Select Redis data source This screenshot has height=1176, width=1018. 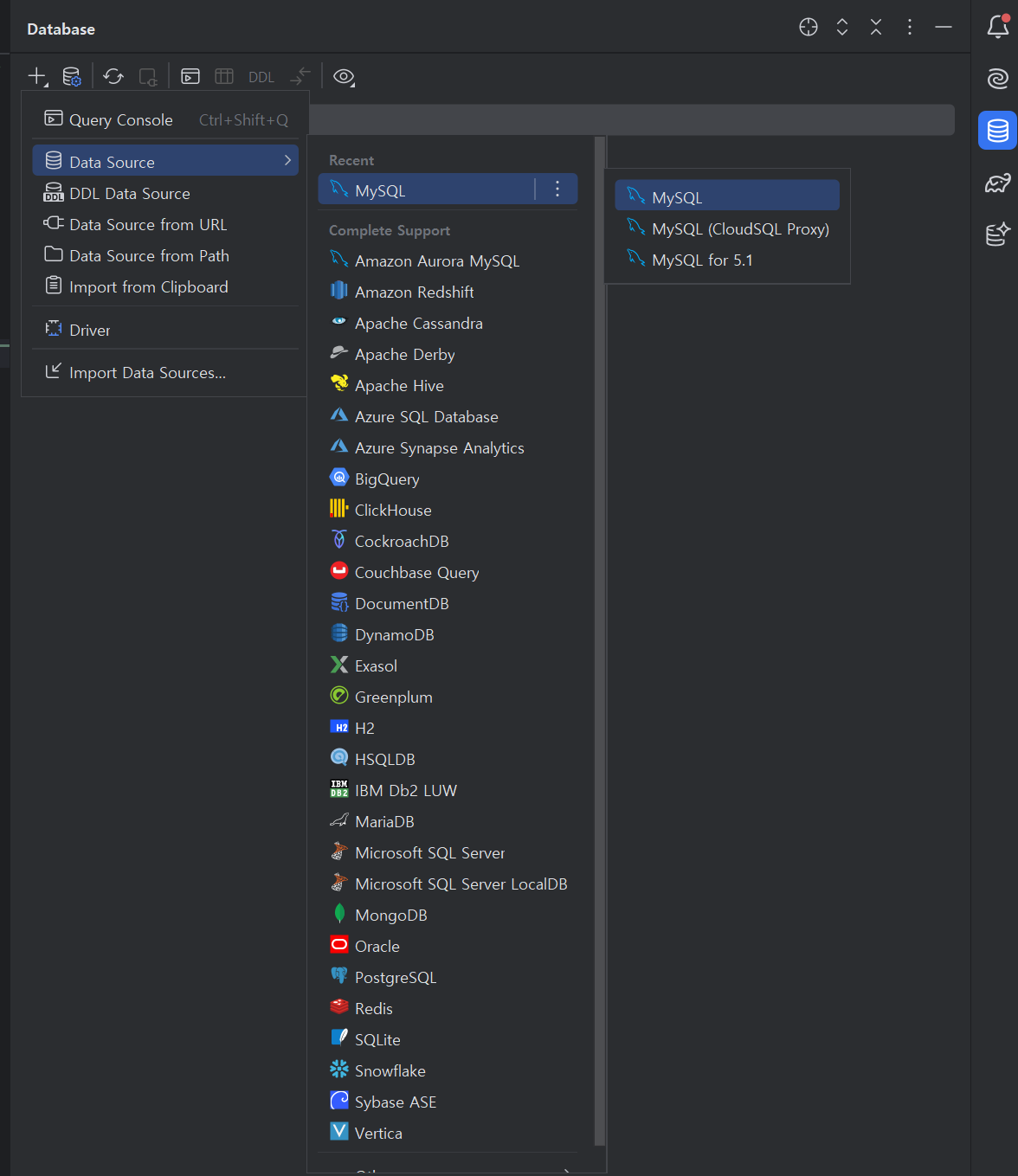click(x=448, y=1008)
